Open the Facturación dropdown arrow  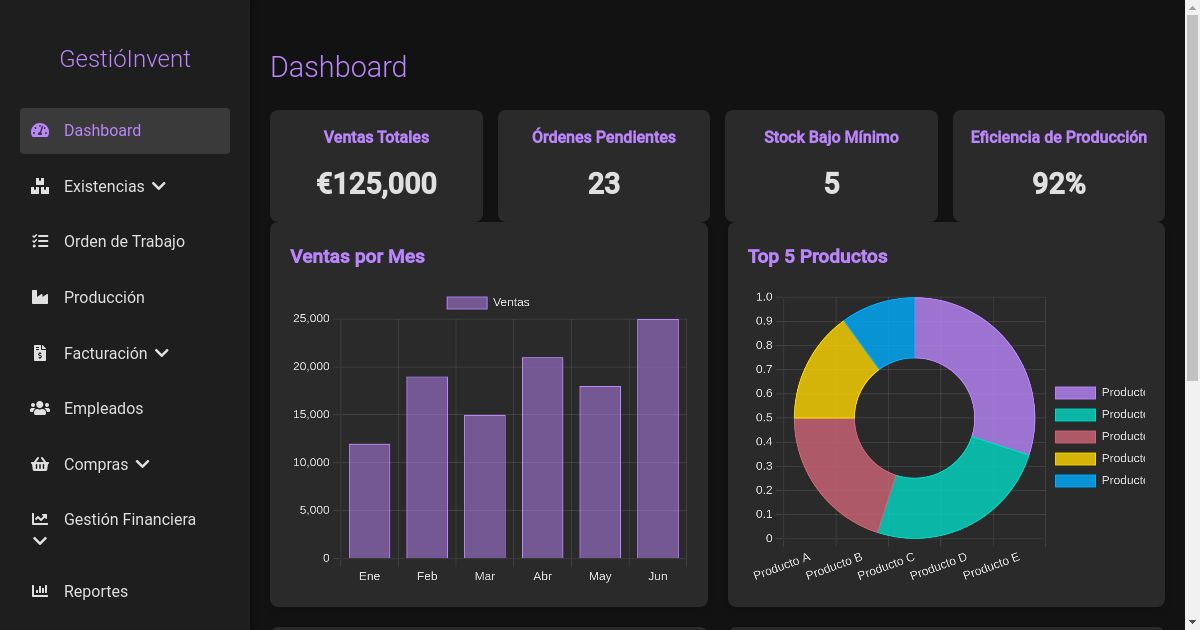[x=163, y=352]
